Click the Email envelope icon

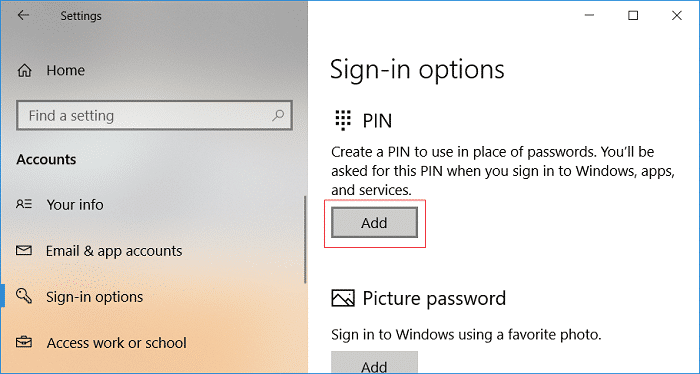coord(24,250)
